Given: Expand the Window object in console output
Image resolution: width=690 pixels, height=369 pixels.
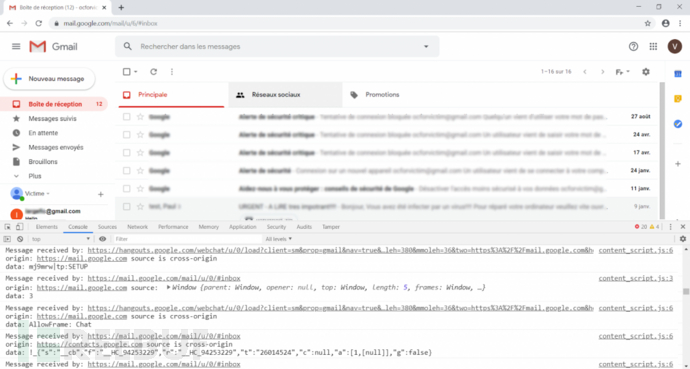Looking at the screenshot, I should tap(169, 288).
